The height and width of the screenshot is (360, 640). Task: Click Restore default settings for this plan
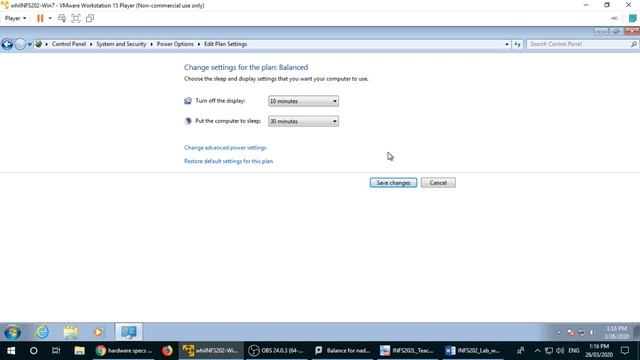[x=228, y=161]
